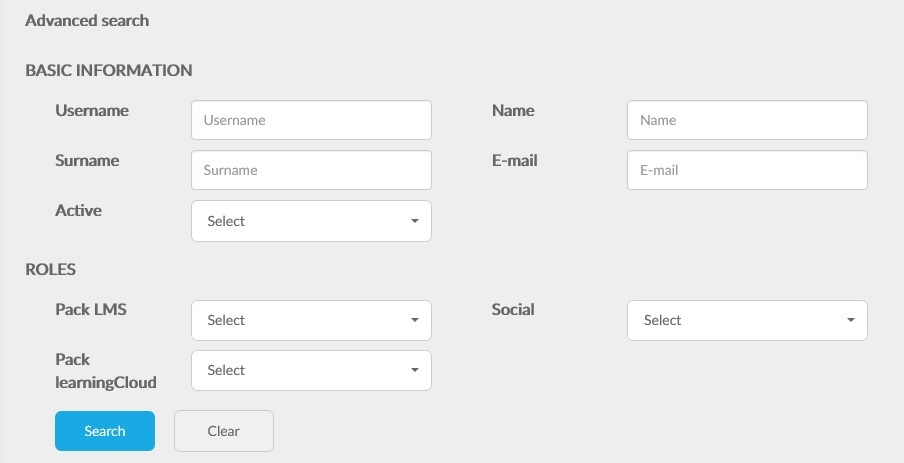Click the caret arrow of Pack learningCloud dropdown
The image size is (904, 463).
(x=415, y=370)
